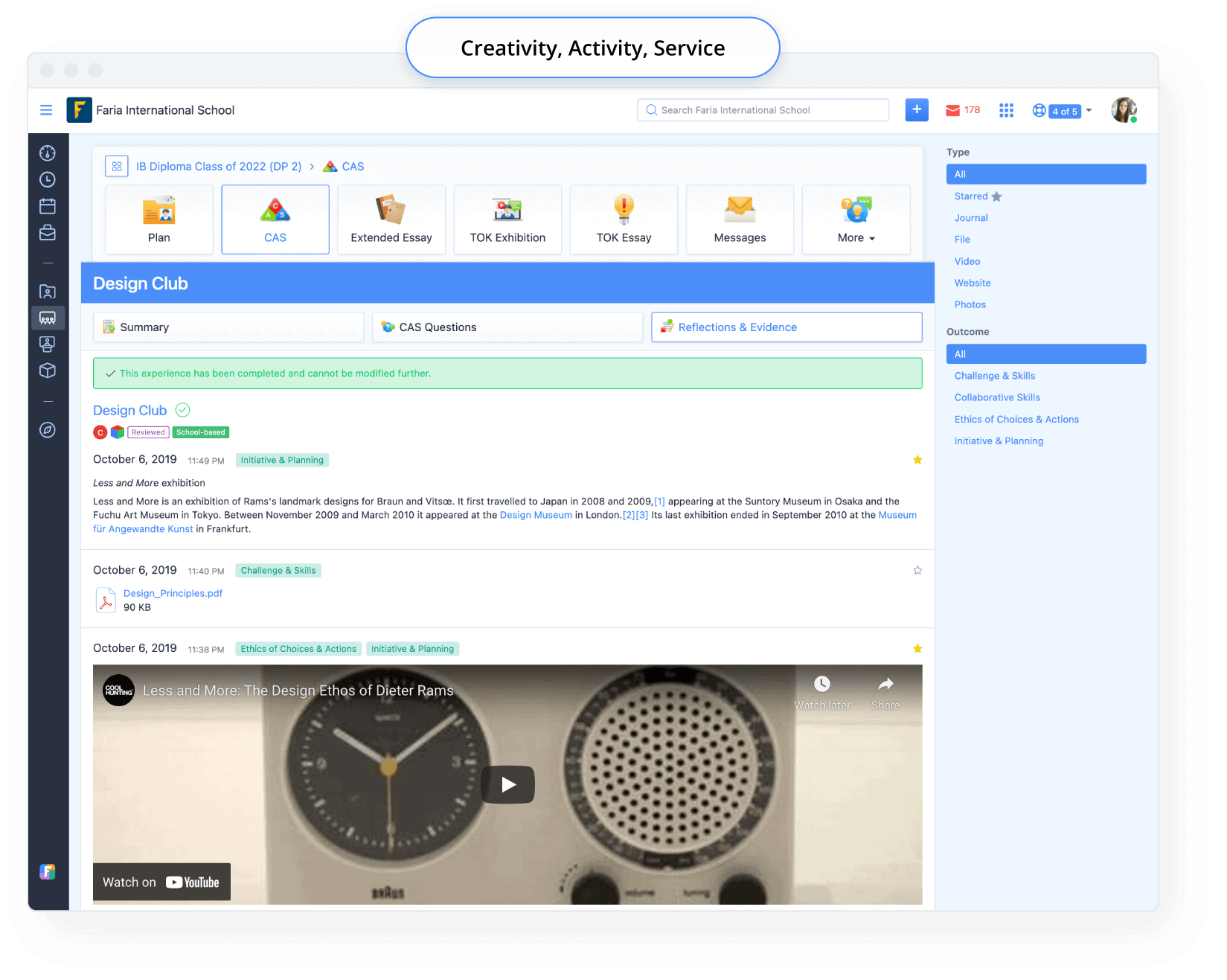Unstar the Less and More exhibition entry
This screenshot has height=980, width=1227.
tap(917, 460)
